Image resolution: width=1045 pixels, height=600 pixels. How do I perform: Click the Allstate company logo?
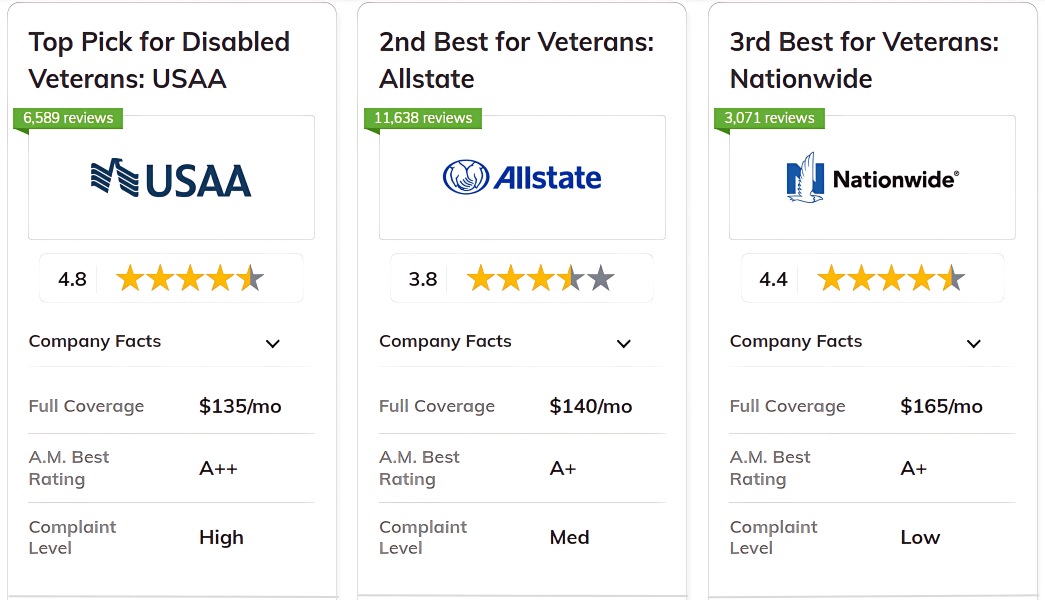click(x=522, y=177)
